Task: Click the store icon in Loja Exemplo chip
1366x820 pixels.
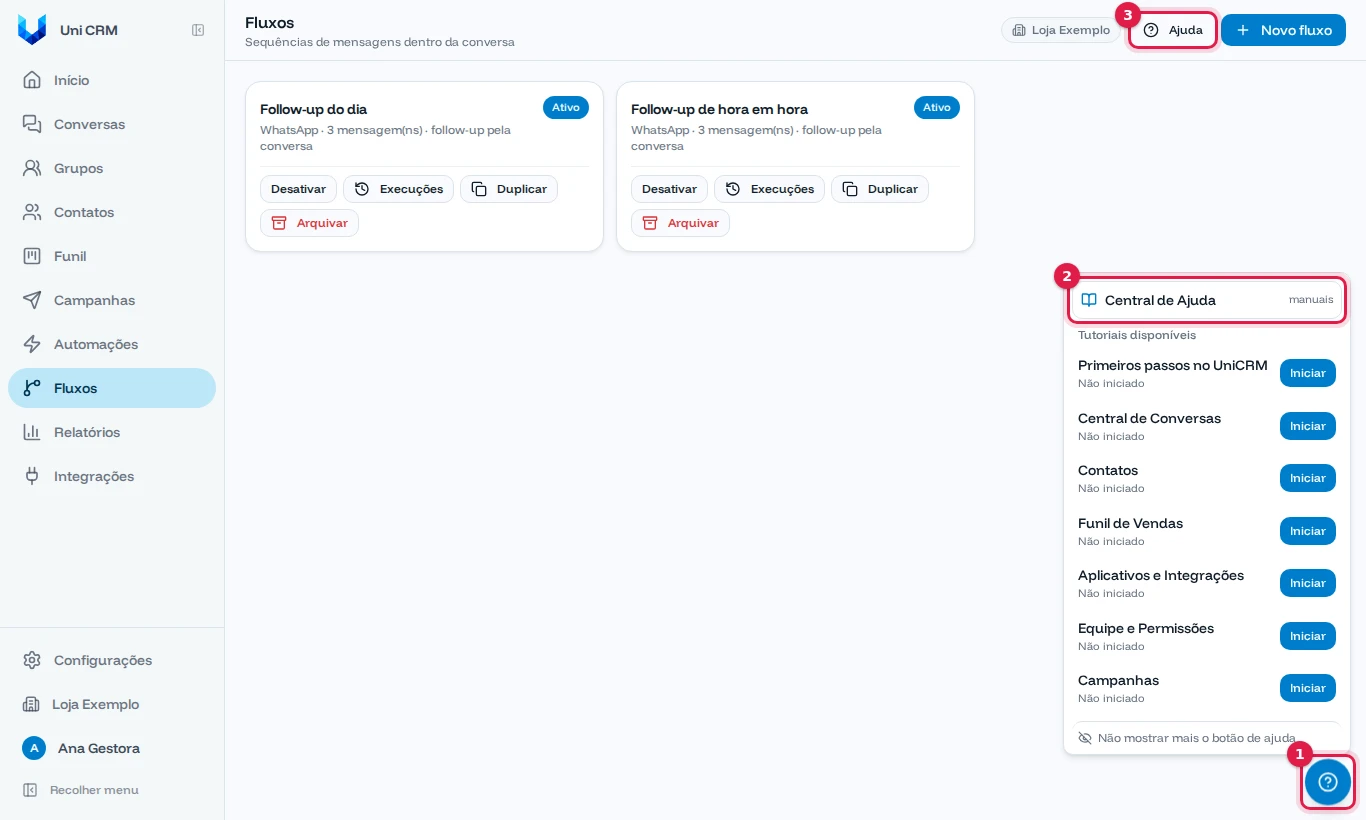Action: tap(1019, 30)
